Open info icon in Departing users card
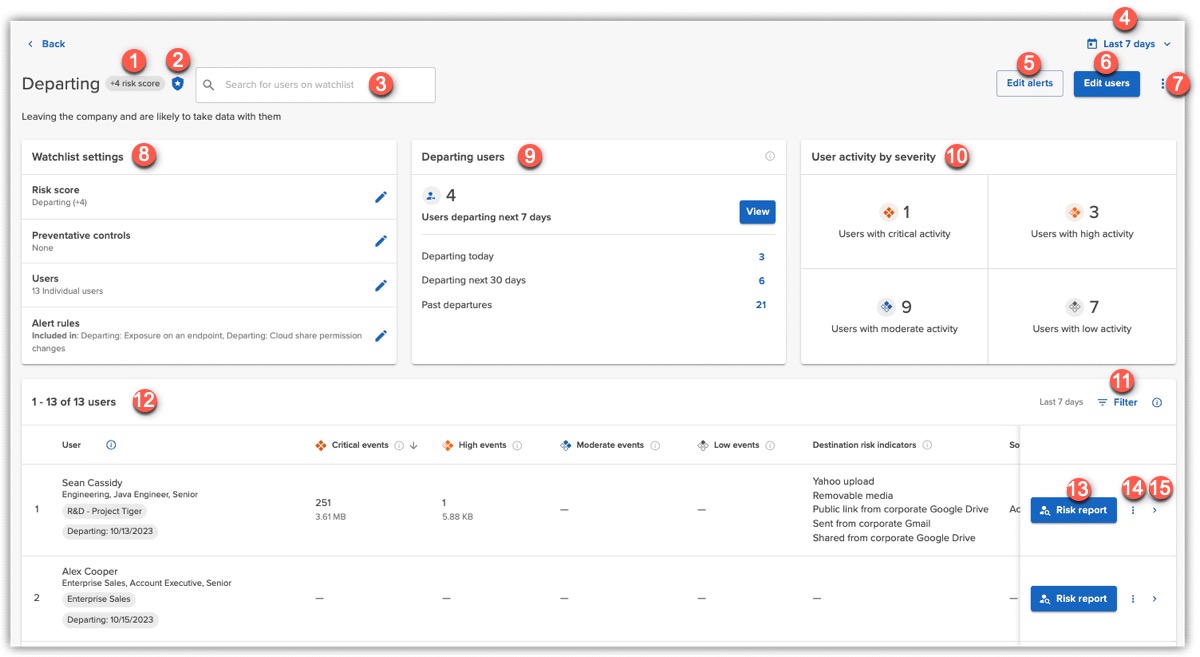 click(x=770, y=157)
